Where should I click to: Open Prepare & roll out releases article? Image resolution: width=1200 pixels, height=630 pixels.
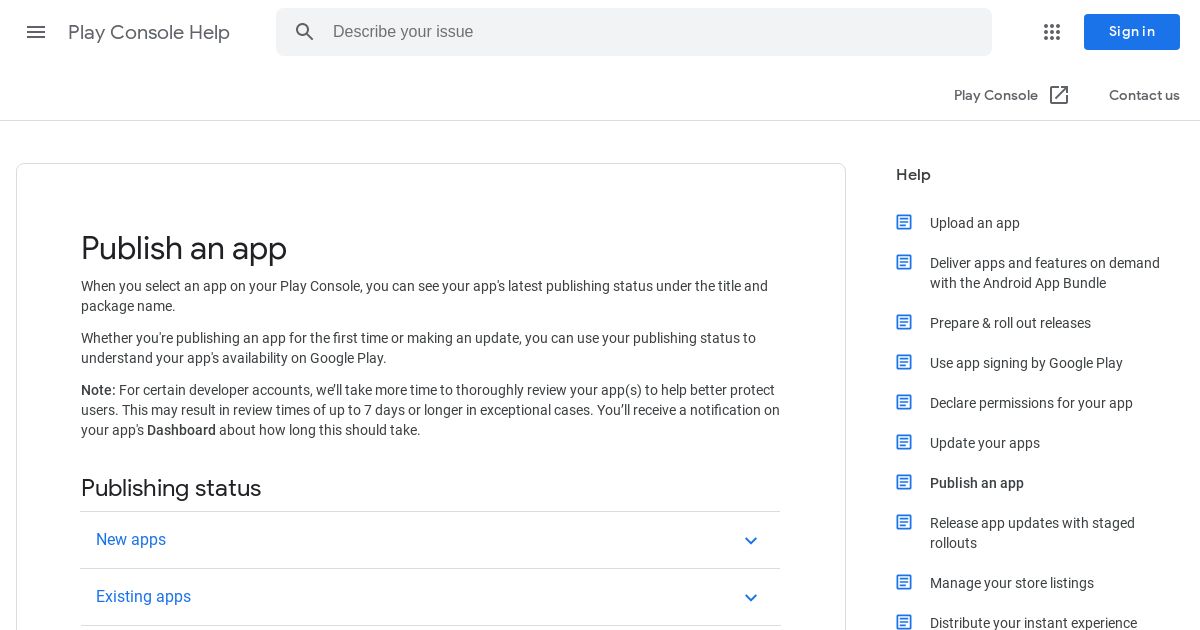pos(1010,323)
